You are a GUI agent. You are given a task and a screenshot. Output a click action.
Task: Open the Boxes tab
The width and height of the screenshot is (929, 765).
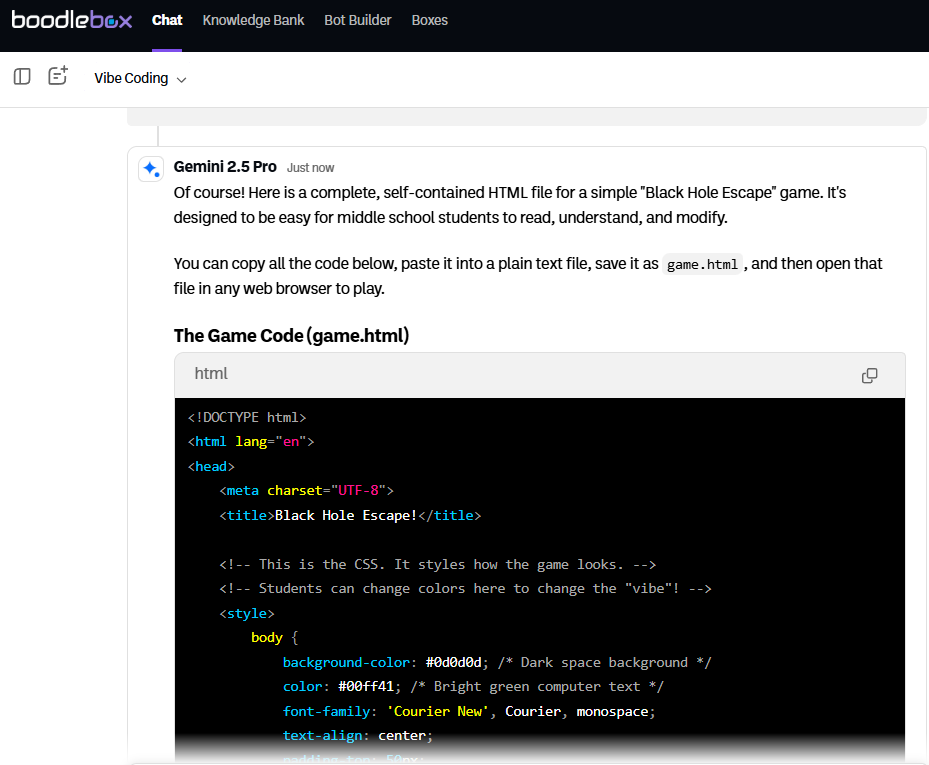click(430, 20)
